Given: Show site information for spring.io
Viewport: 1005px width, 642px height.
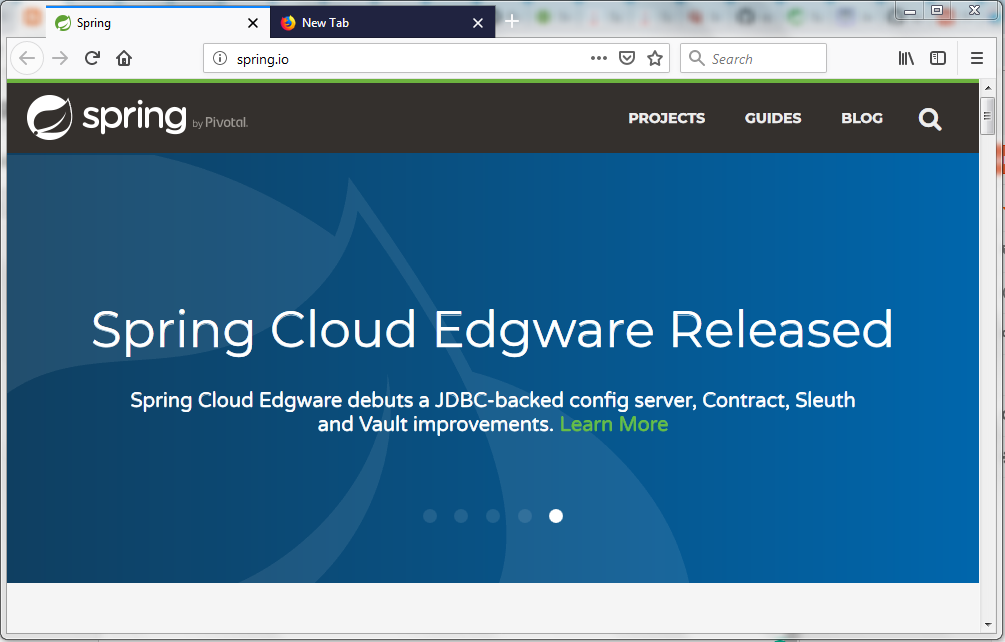Looking at the screenshot, I should tap(220, 58).
